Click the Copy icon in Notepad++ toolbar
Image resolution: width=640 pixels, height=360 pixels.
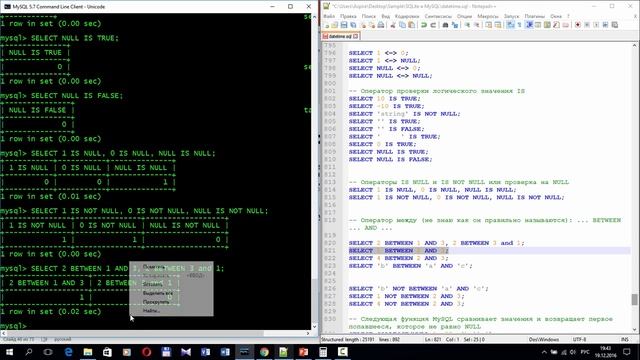click(402, 25)
